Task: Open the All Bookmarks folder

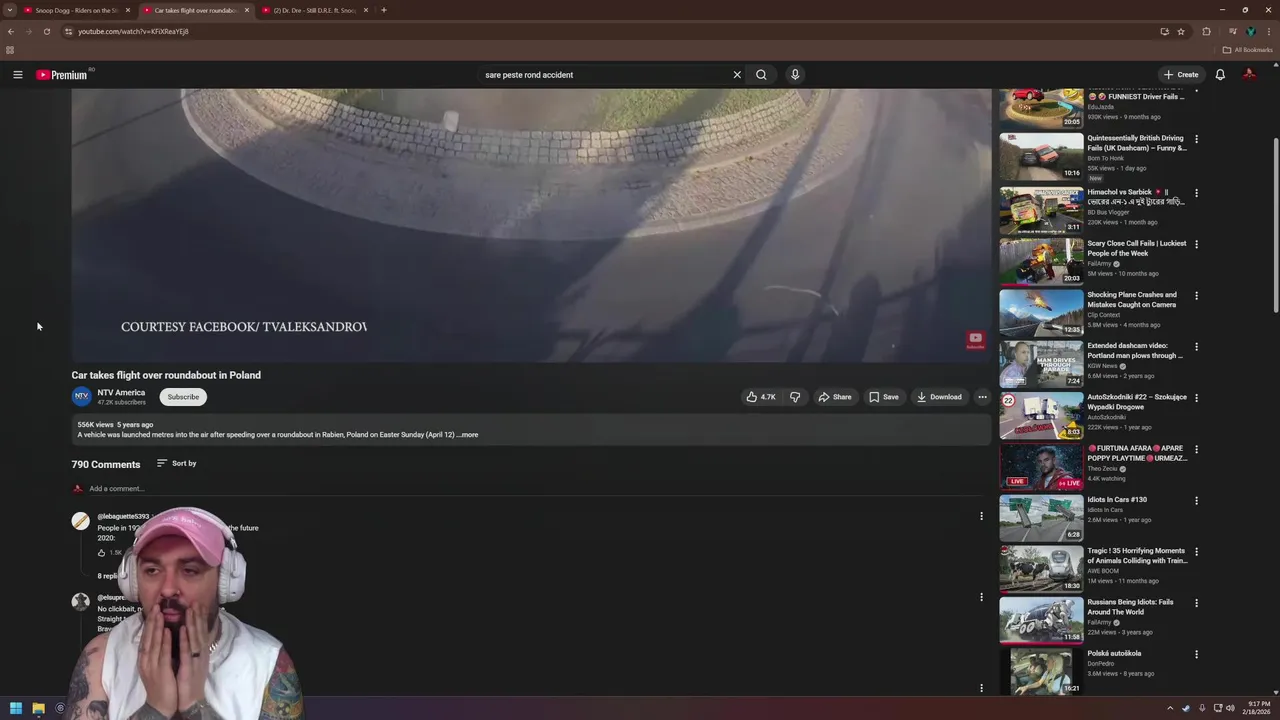Action: 1248,50
